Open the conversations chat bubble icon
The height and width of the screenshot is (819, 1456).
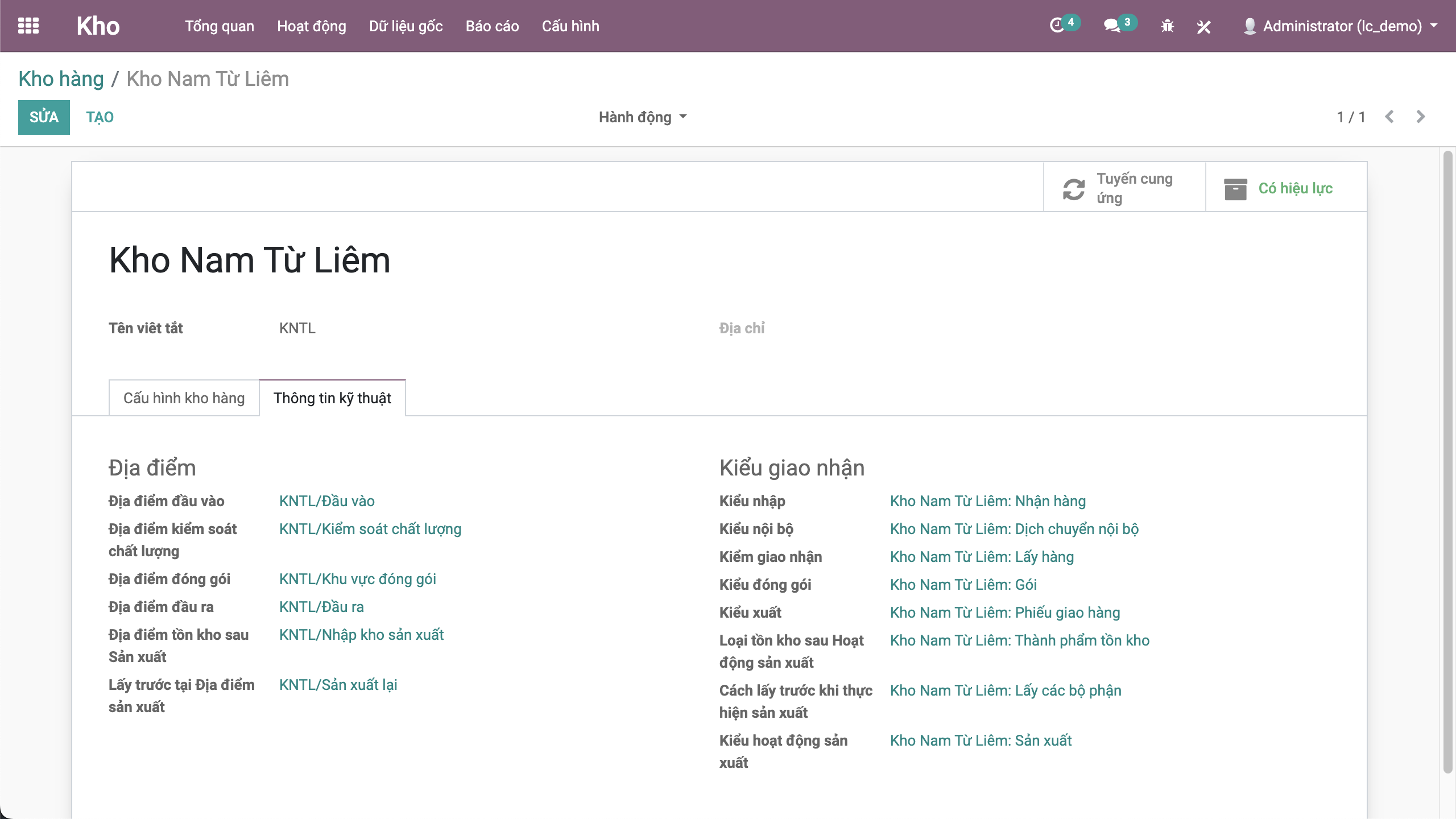1111,26
